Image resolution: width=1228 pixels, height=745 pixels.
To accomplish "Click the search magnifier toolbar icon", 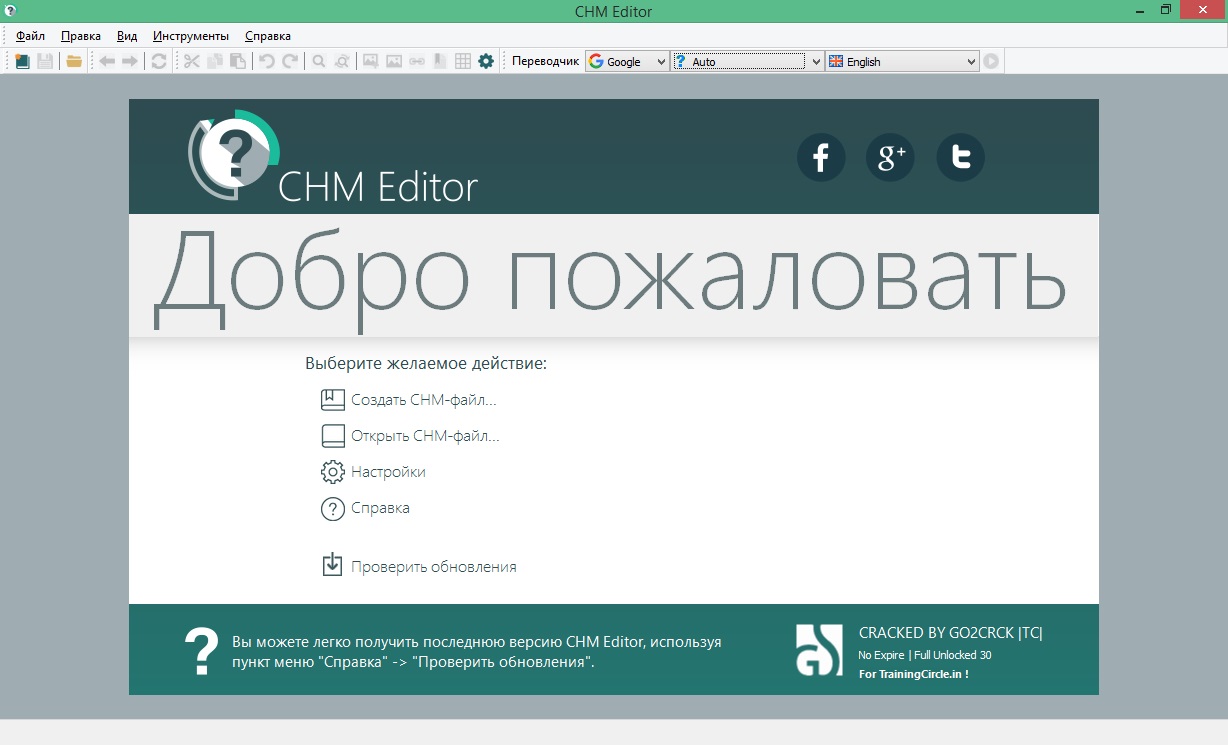I will point(318,61).
